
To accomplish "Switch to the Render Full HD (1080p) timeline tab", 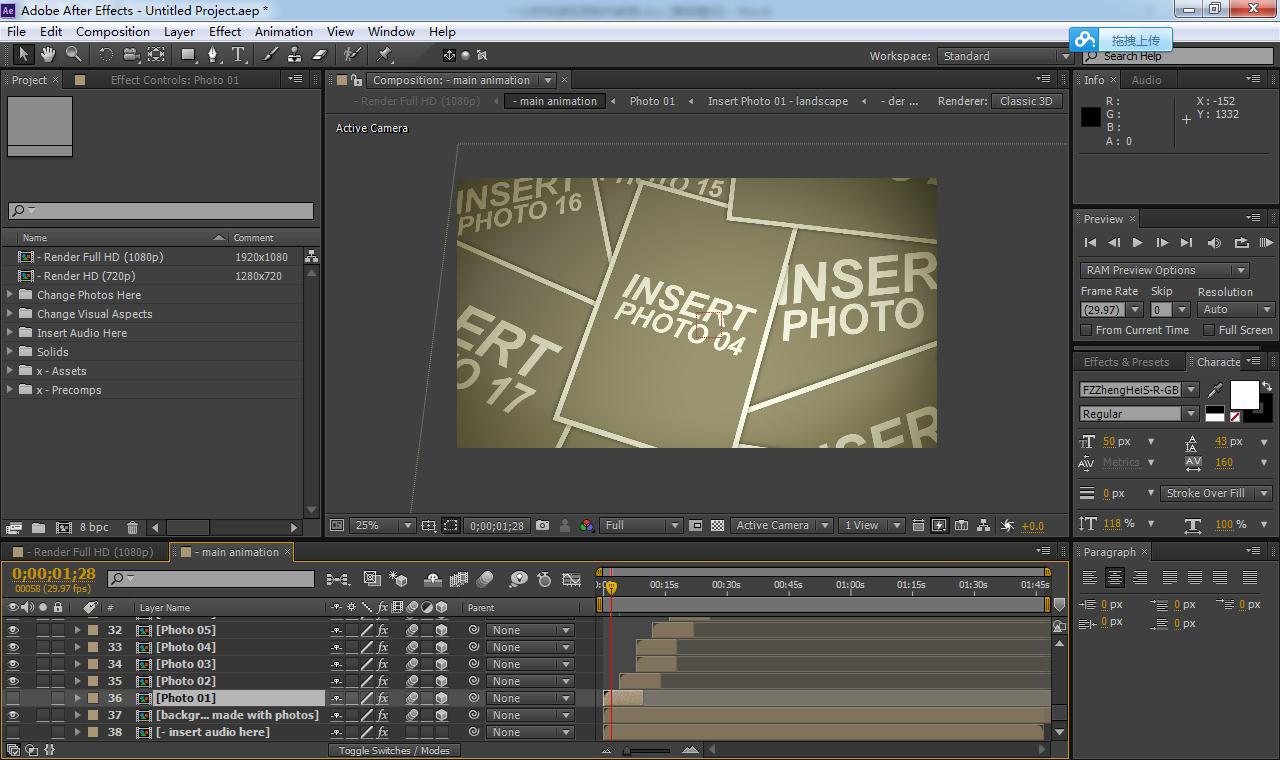I will point(84,552).
